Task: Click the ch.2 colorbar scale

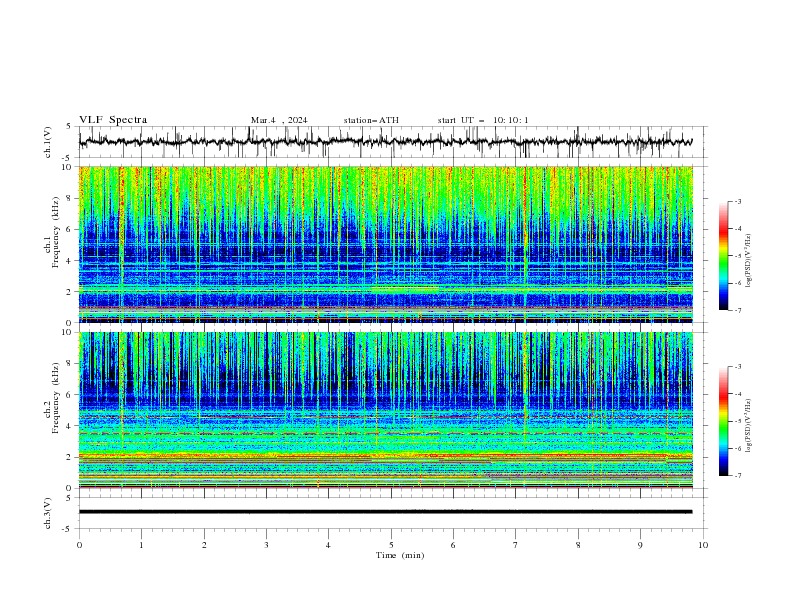Action: tap(723, 421)
